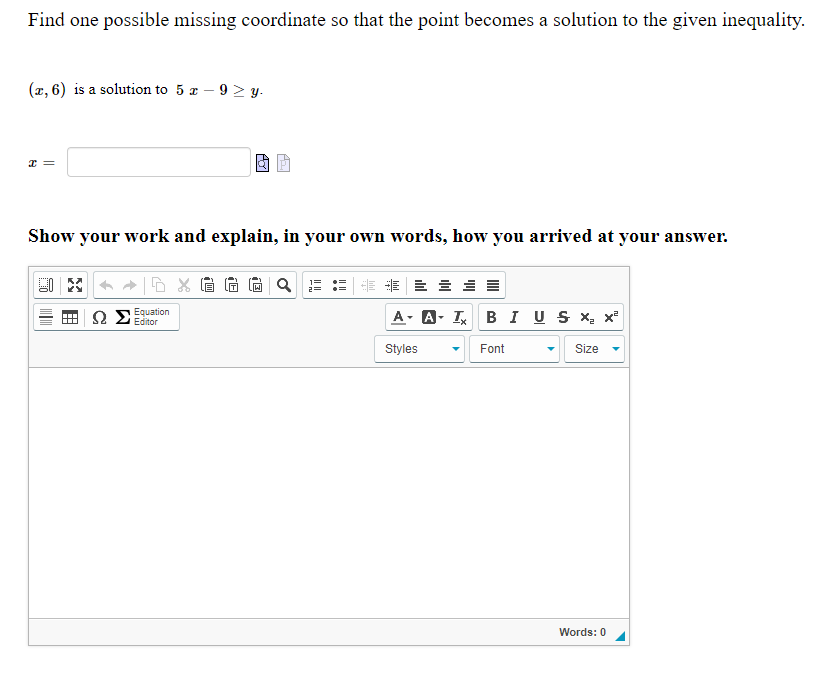The image size is (831, 678).
Task: Click the Undo arrow in the editor
Action: tap(107, 285)
